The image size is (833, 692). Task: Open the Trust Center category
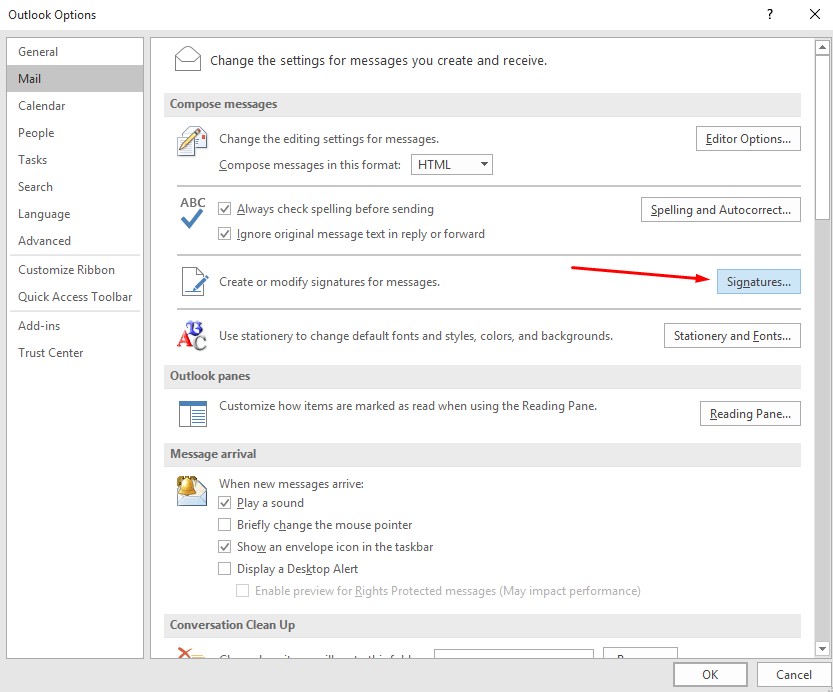coord(75,353)
